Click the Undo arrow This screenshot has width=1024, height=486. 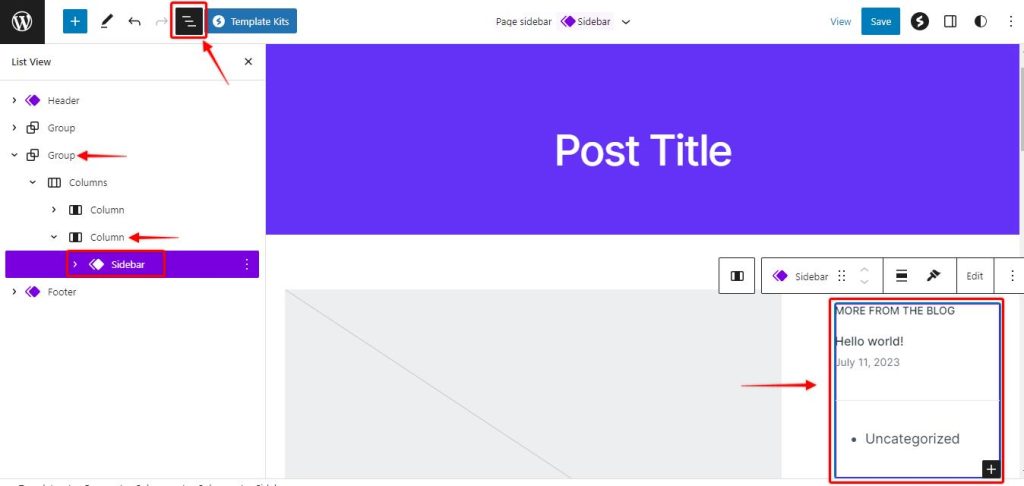(x=134, y=21)
